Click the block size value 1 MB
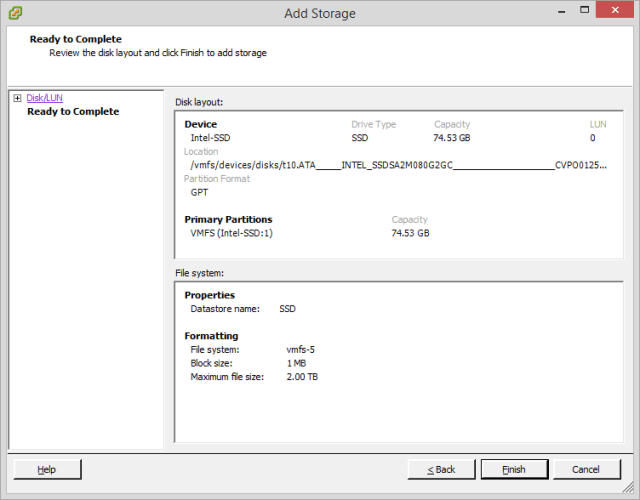The width and height of the screenshot is (640, 500). 296,363
